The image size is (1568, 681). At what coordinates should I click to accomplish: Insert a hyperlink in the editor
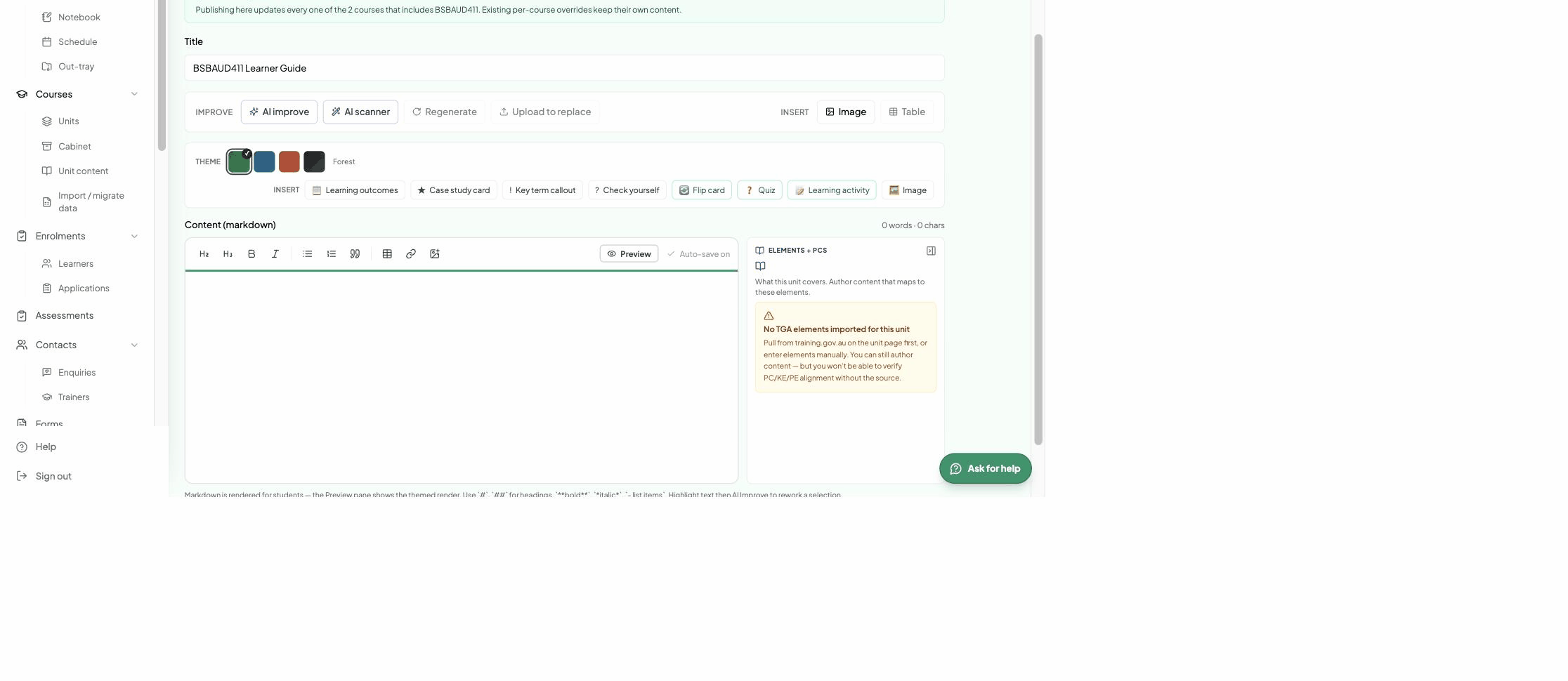411,254
